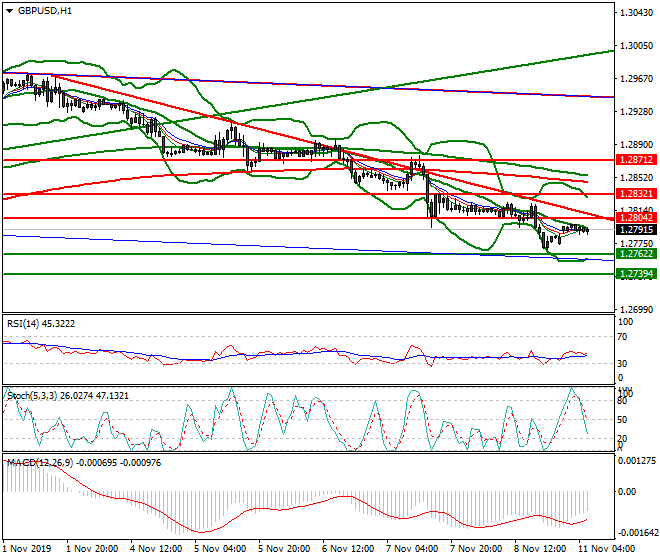
Task: Click the 1.29280 price scale value
Action: [x=636, y=112]
